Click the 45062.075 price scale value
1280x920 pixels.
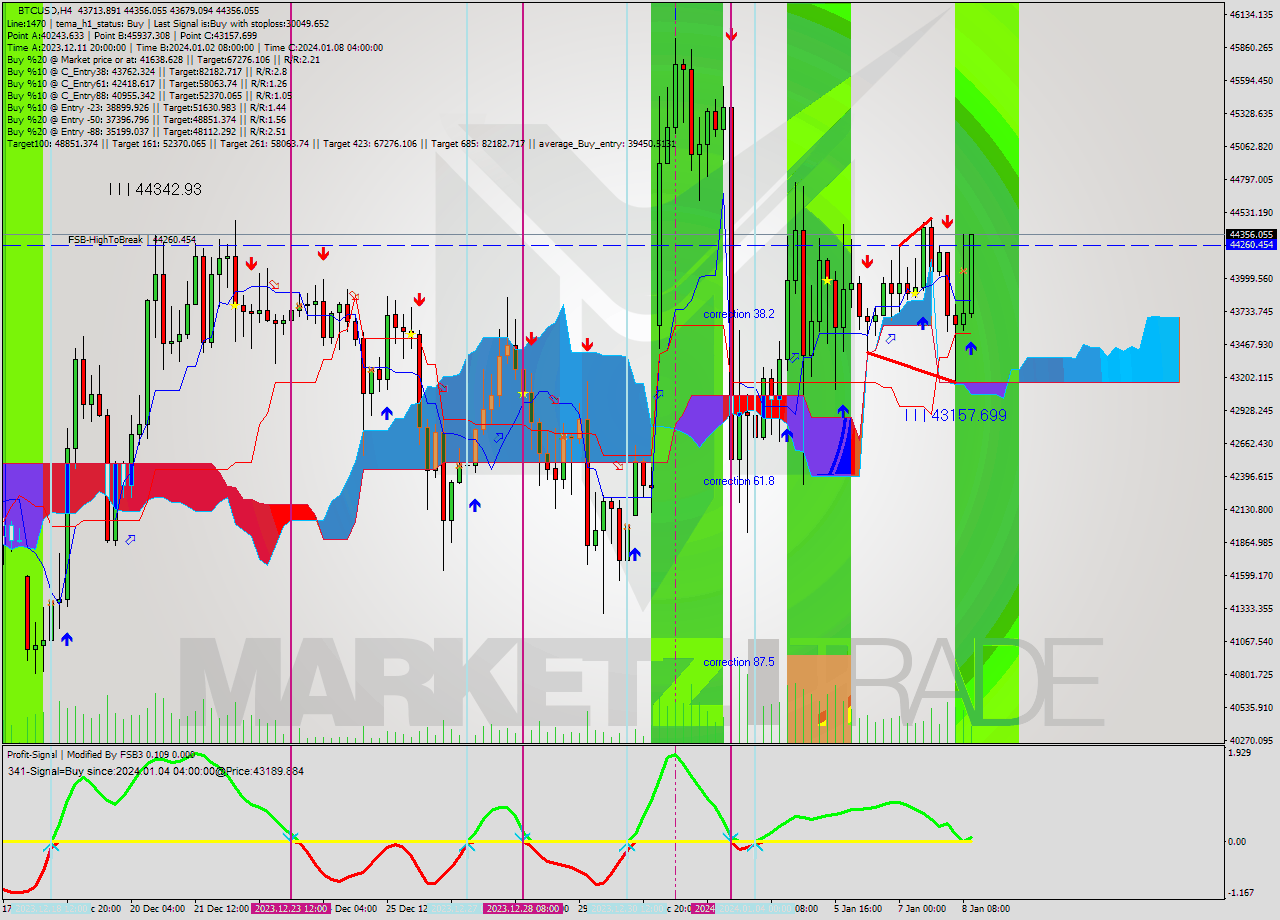pos(1252,146)
